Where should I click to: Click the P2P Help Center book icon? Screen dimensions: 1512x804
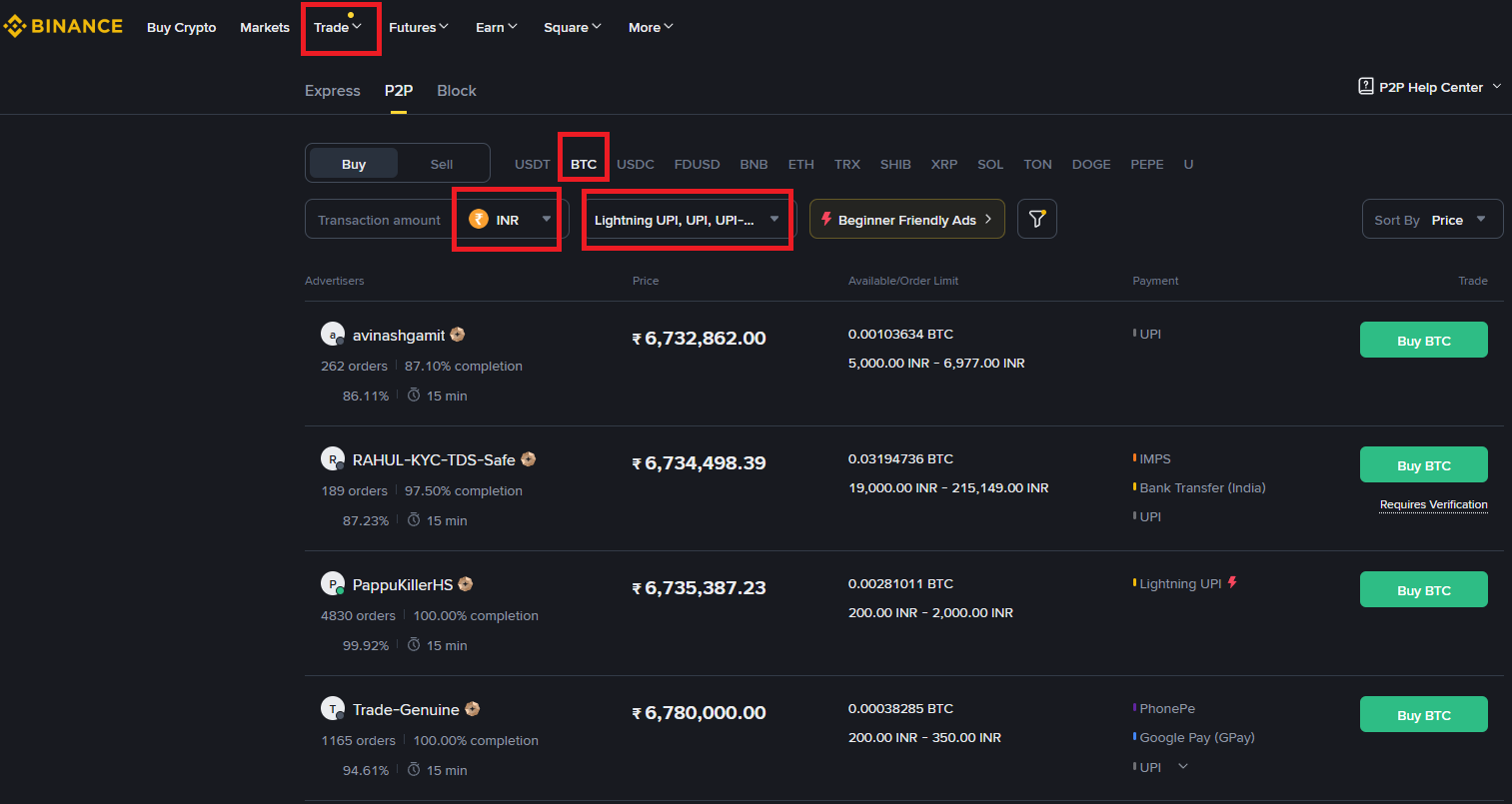[1366, 86]
